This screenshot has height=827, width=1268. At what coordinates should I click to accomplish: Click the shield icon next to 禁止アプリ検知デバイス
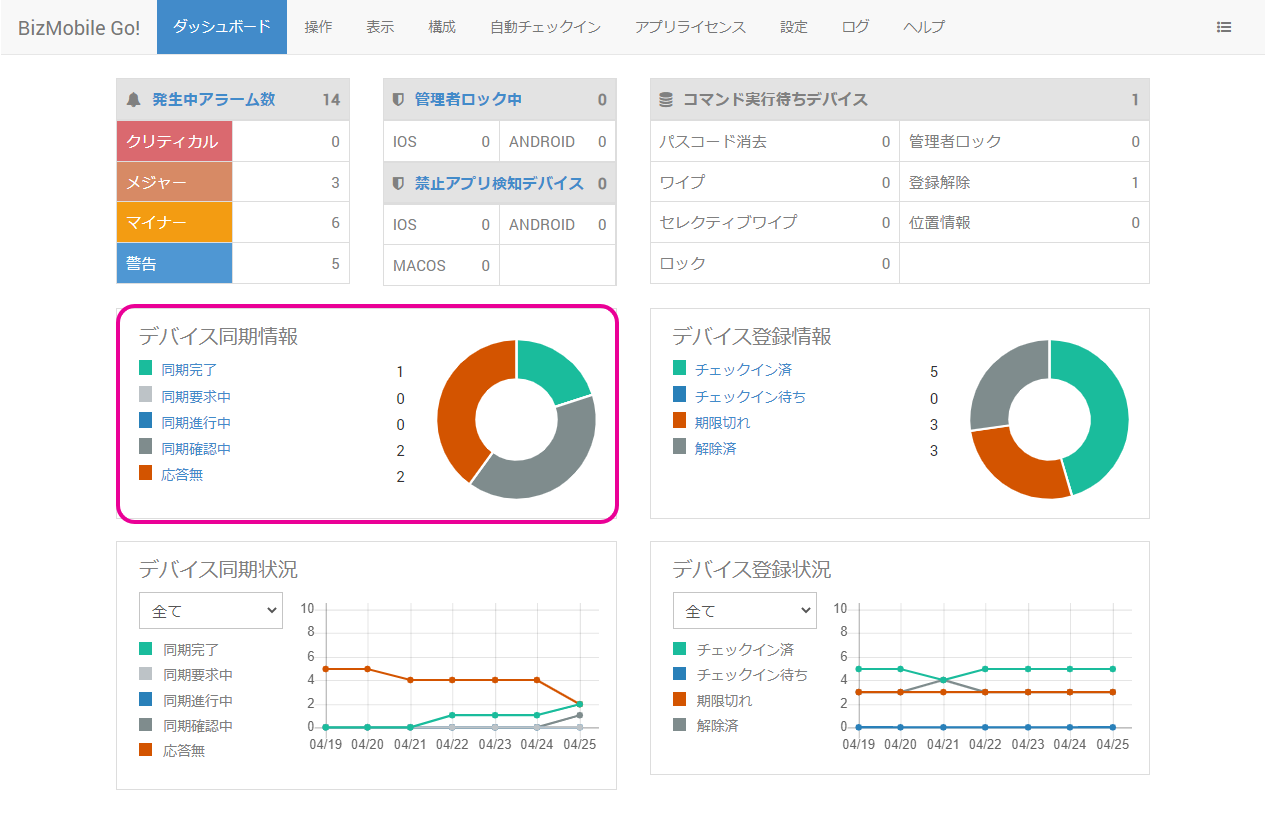(x=398, y=184)
